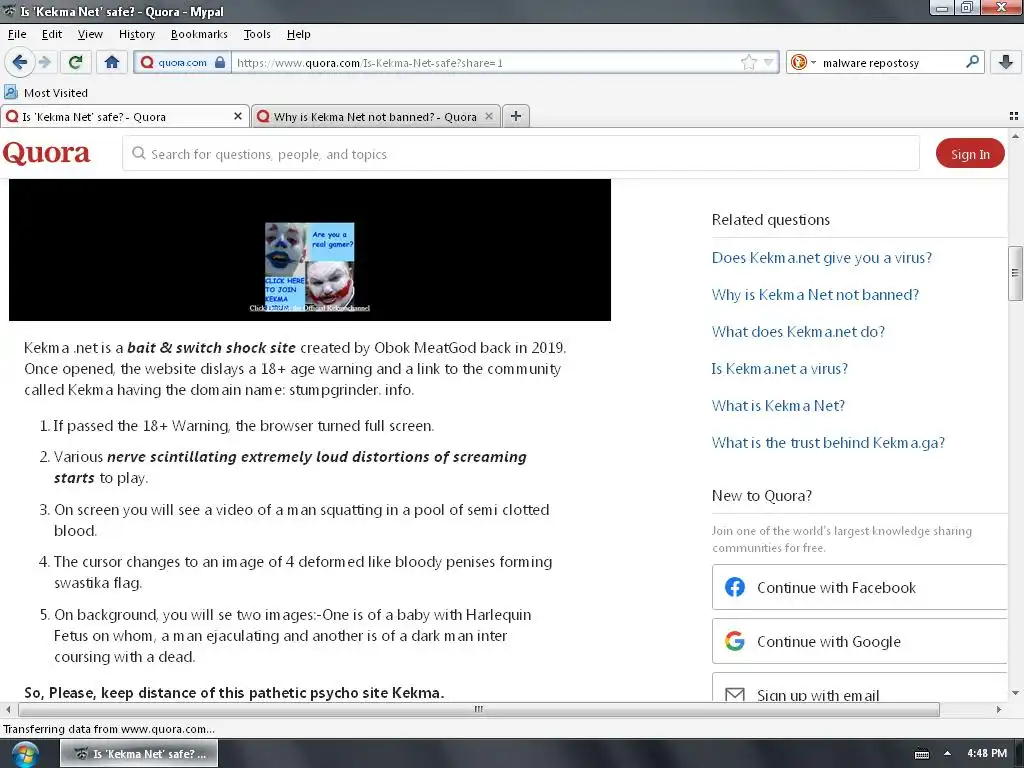Open the Downloads arrow button

[1006, 63]
